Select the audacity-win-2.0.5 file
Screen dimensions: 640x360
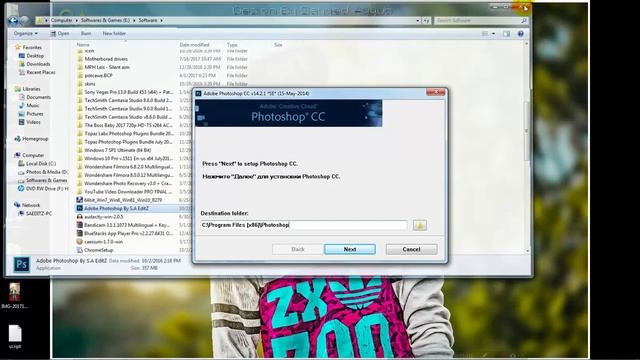click(x=103, y=217)
